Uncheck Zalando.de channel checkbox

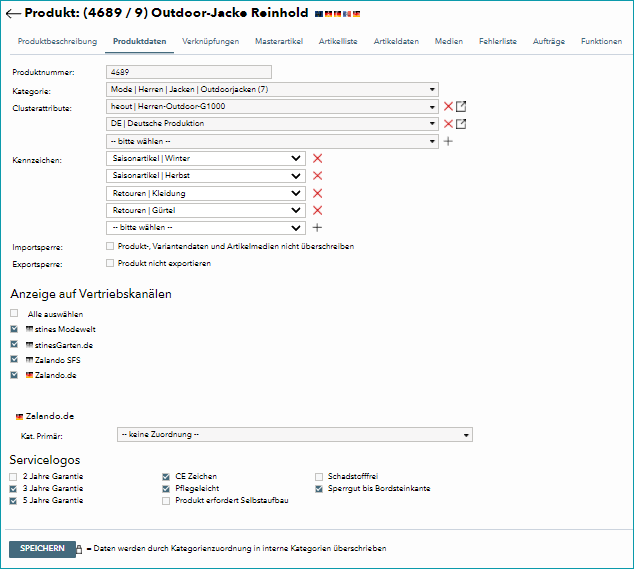pyautogui.click(x=14, y=375)
